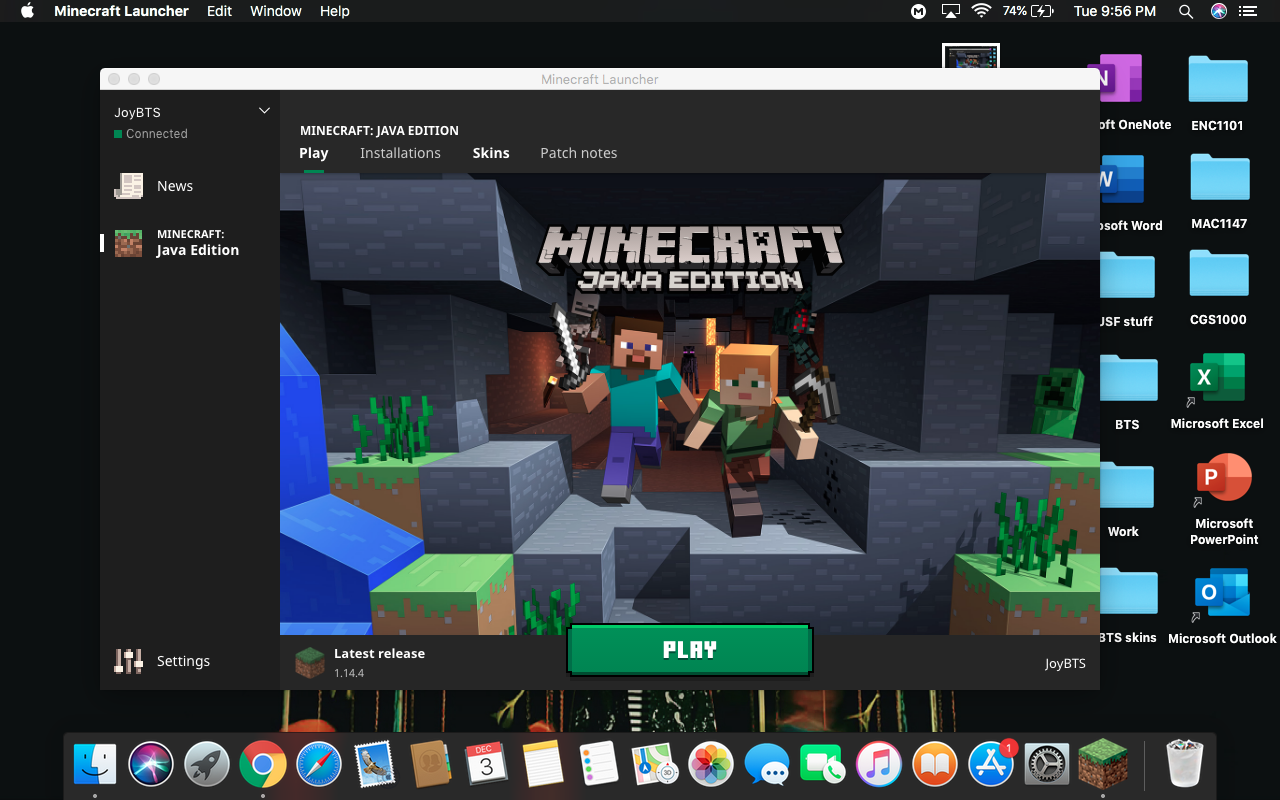The height and width of the screenshot is (800, 1280).
Task: Open Notes from the dock
Action: [543, 765]
